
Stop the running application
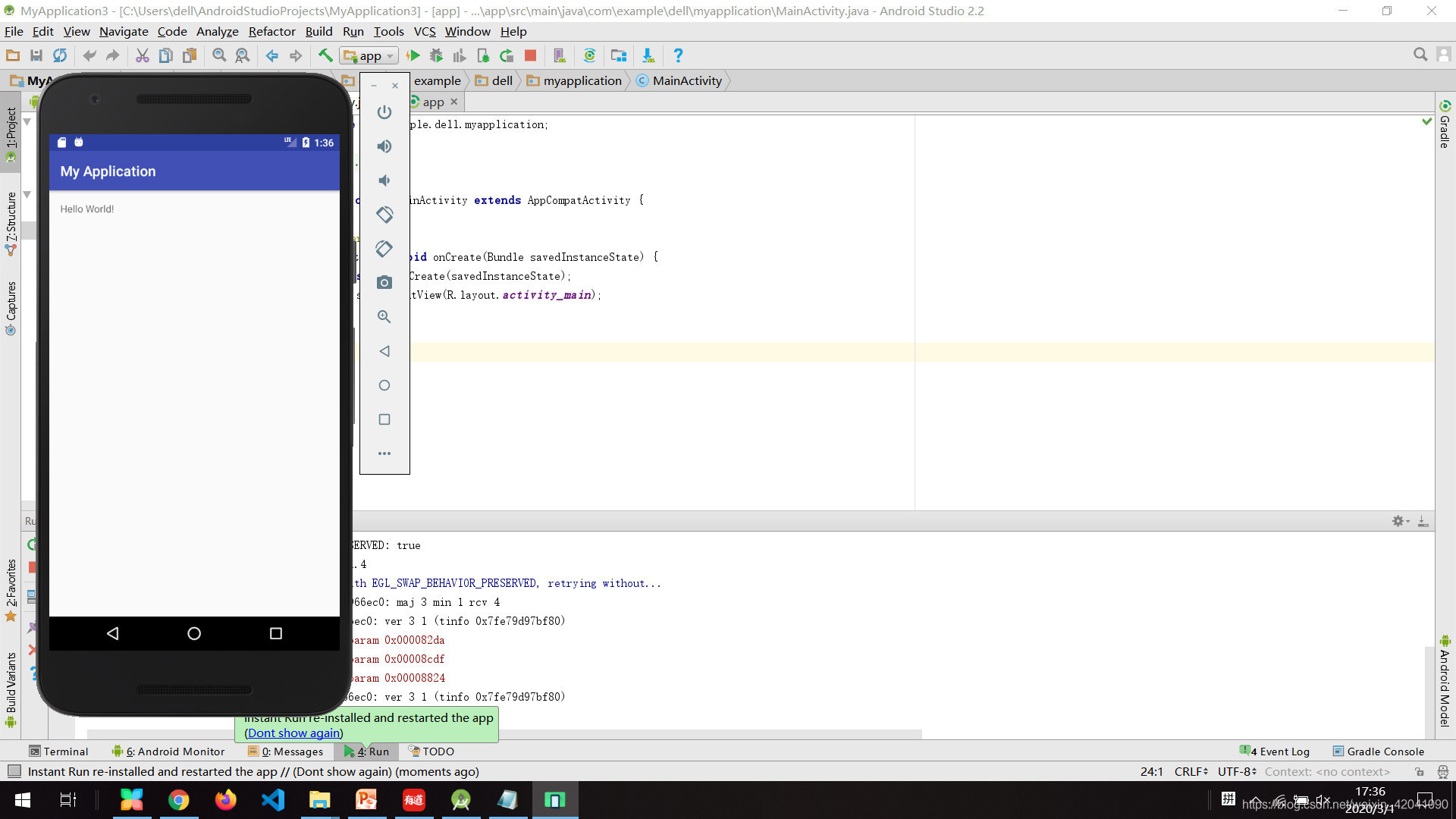pyautogui.click(x=530, y=55)
